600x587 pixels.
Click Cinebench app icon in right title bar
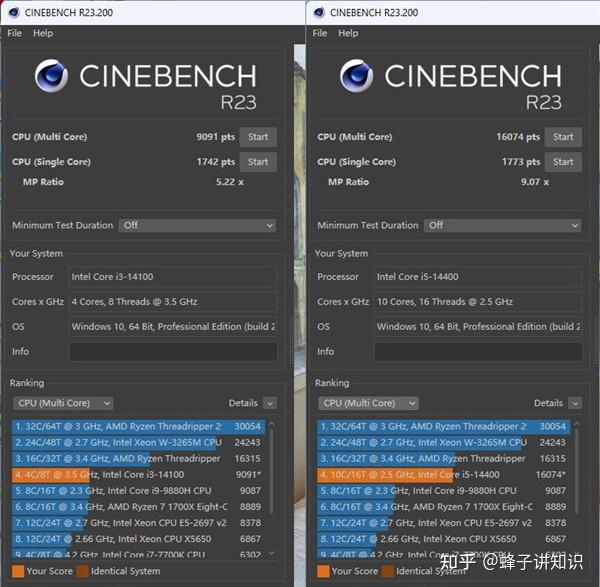(x=319, y=13)
